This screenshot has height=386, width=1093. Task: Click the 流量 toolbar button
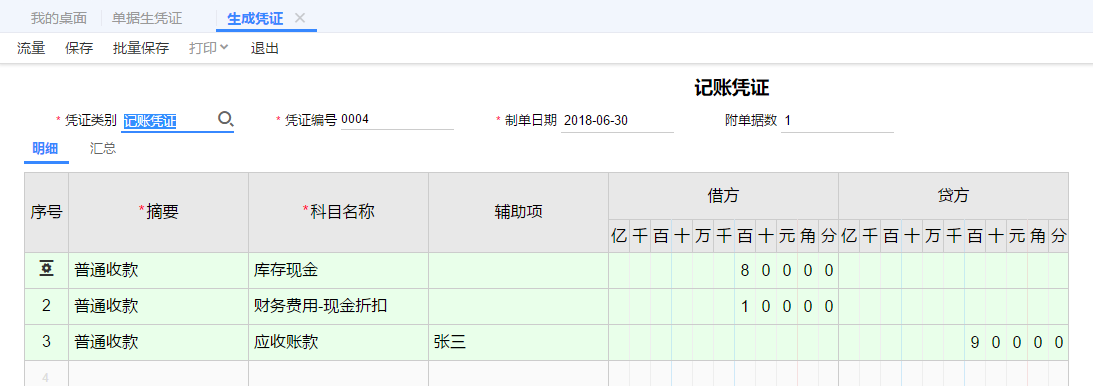31,48
